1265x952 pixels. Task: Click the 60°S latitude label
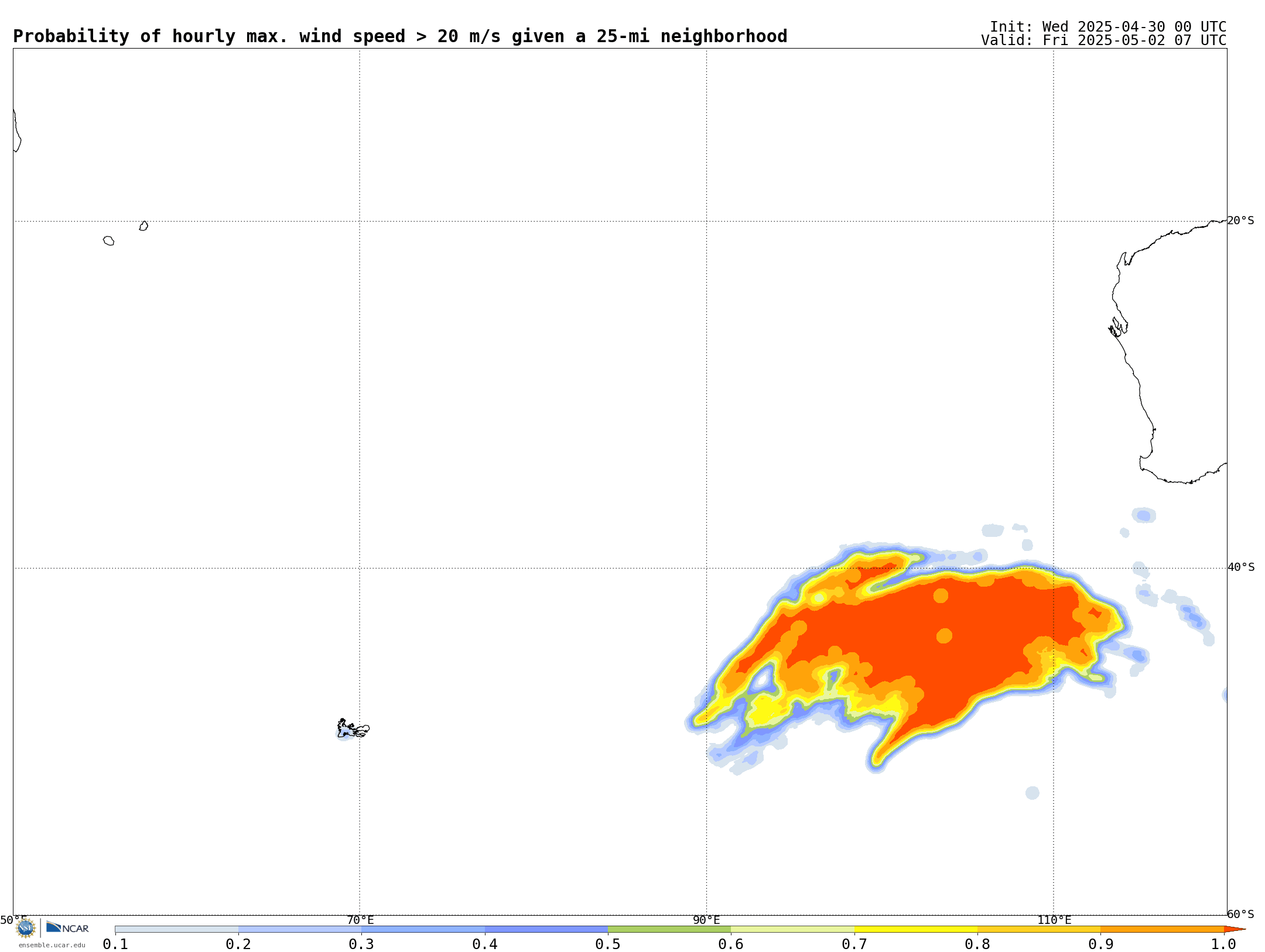1241,914
